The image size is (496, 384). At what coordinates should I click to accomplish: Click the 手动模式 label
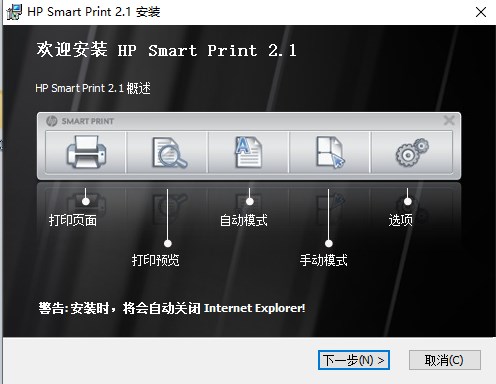324,260
